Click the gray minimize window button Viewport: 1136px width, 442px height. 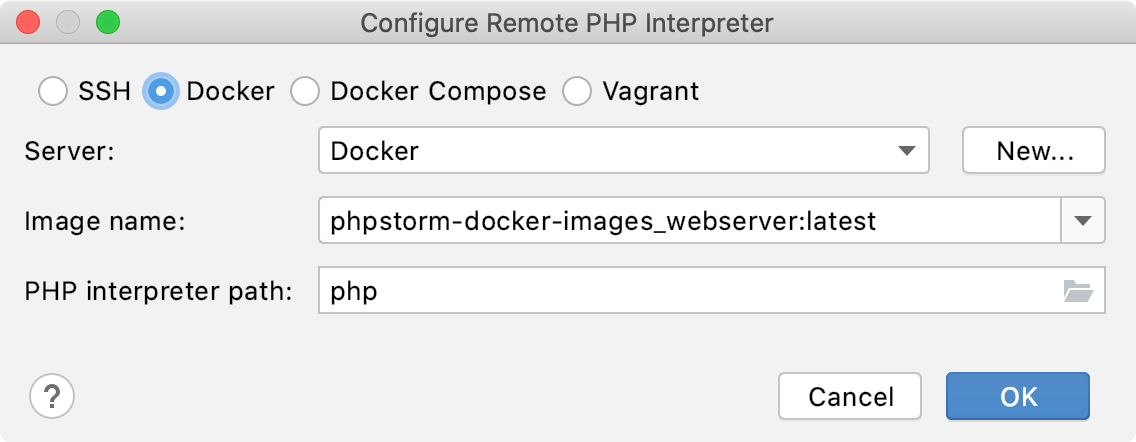68,22
